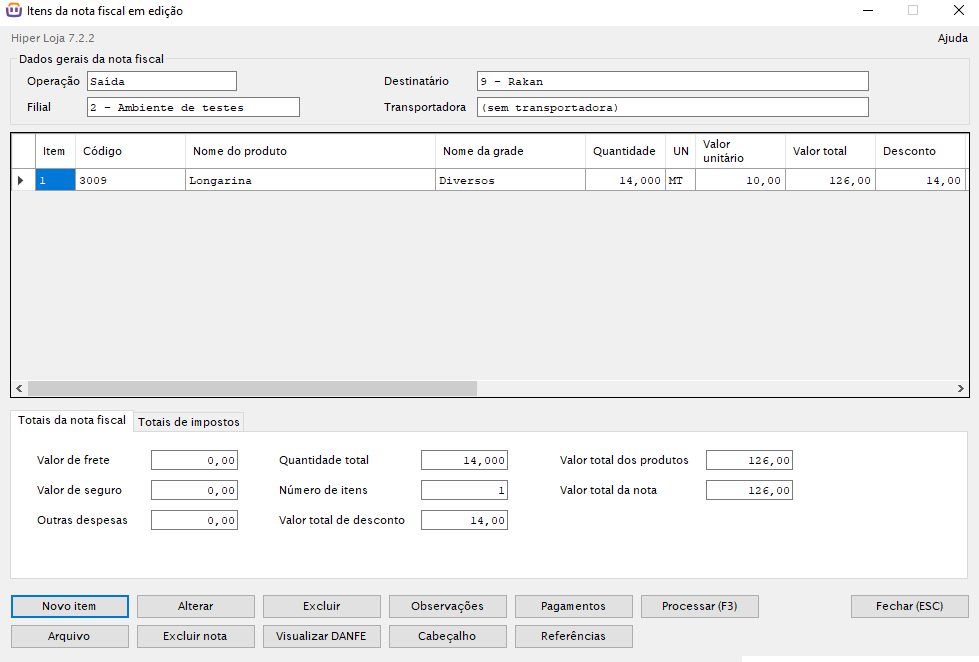Delete the invoice with Excluir nota

click(195, 636)
